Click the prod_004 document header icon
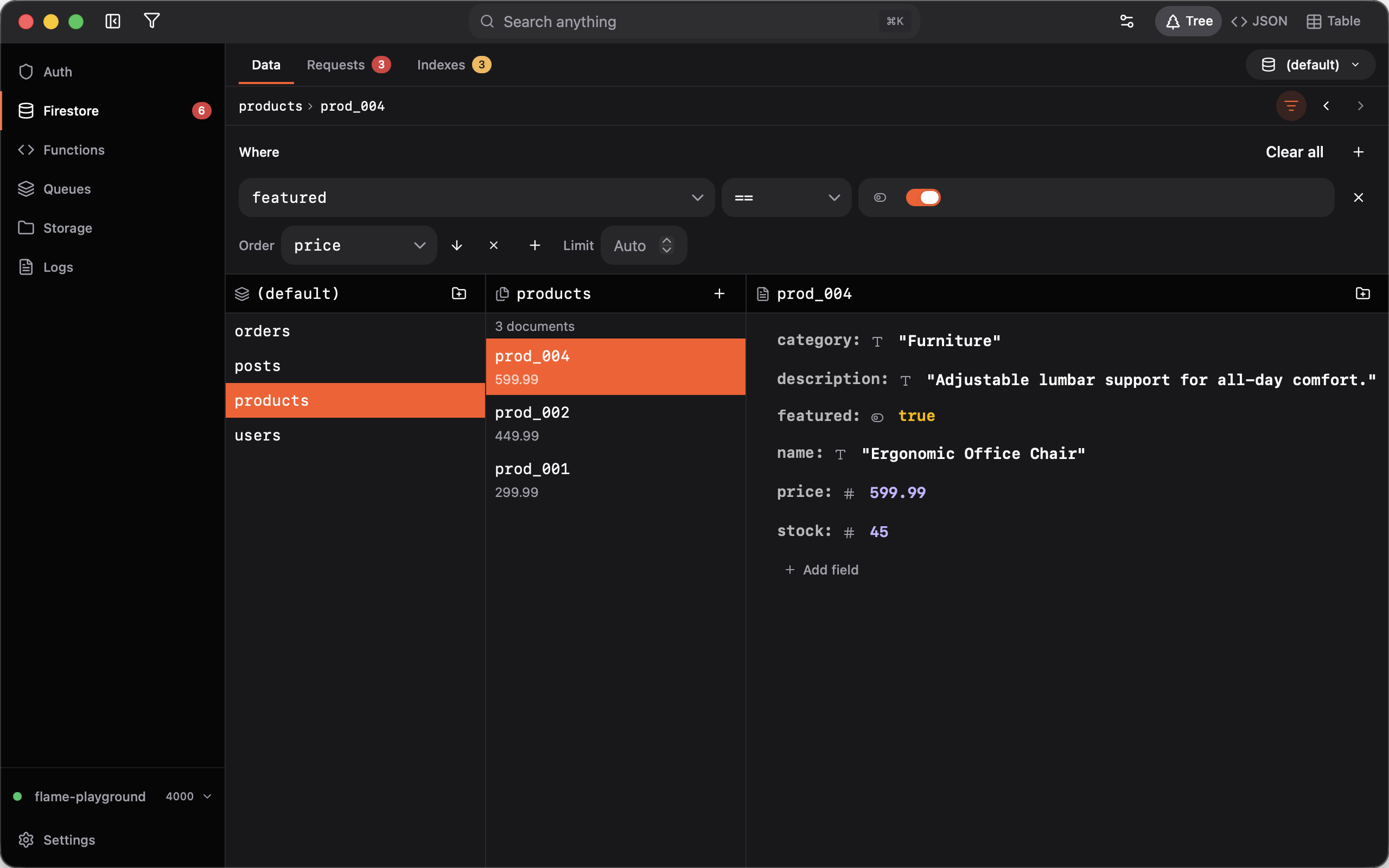This screenshot has width=1389, height=868. click(762, 294)
